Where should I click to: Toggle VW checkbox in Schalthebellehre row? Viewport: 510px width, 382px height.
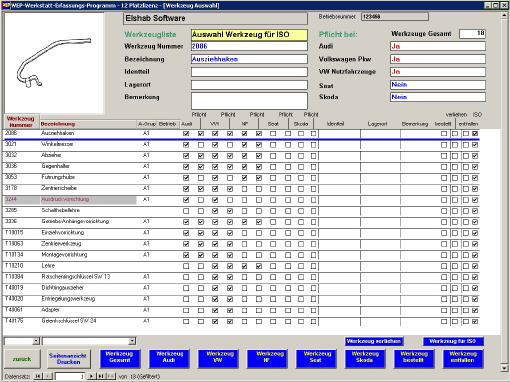click(215, 211)
